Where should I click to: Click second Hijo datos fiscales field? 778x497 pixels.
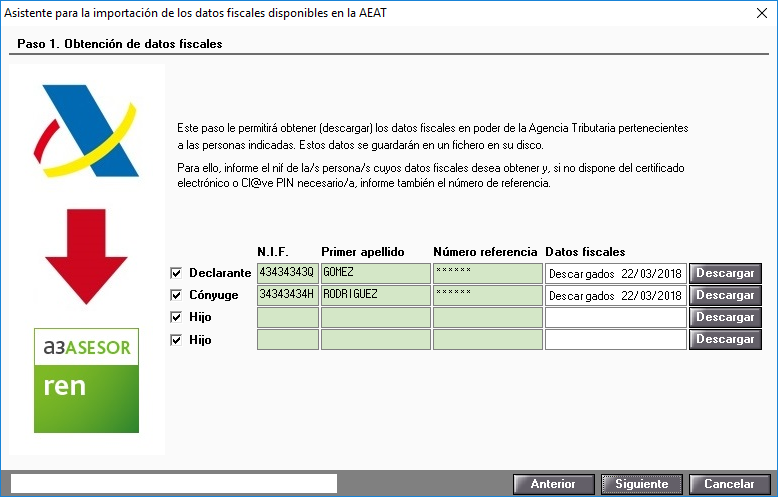[x=616, y=340]
